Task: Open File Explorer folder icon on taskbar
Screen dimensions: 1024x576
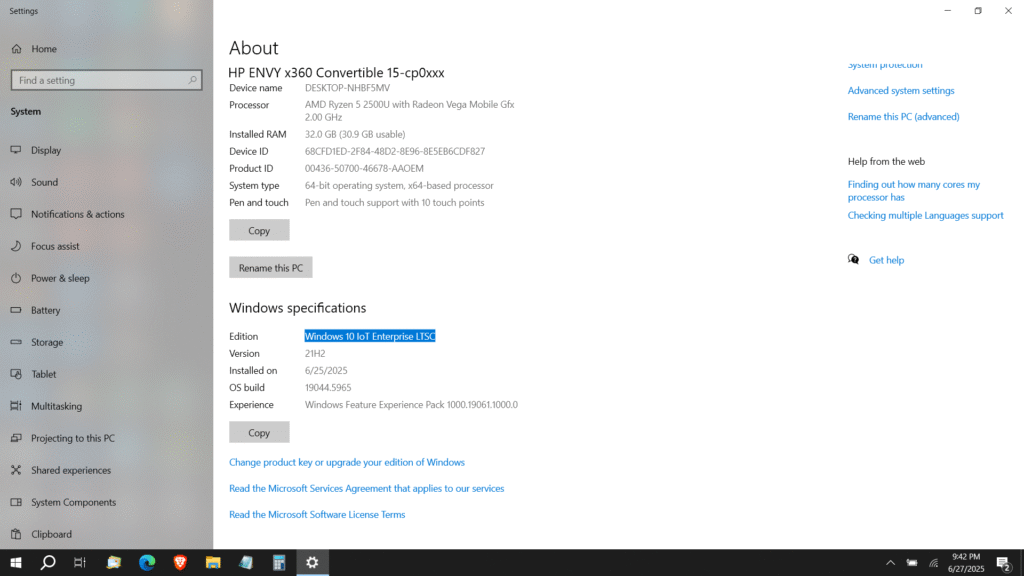Action: tap(213, 562)
